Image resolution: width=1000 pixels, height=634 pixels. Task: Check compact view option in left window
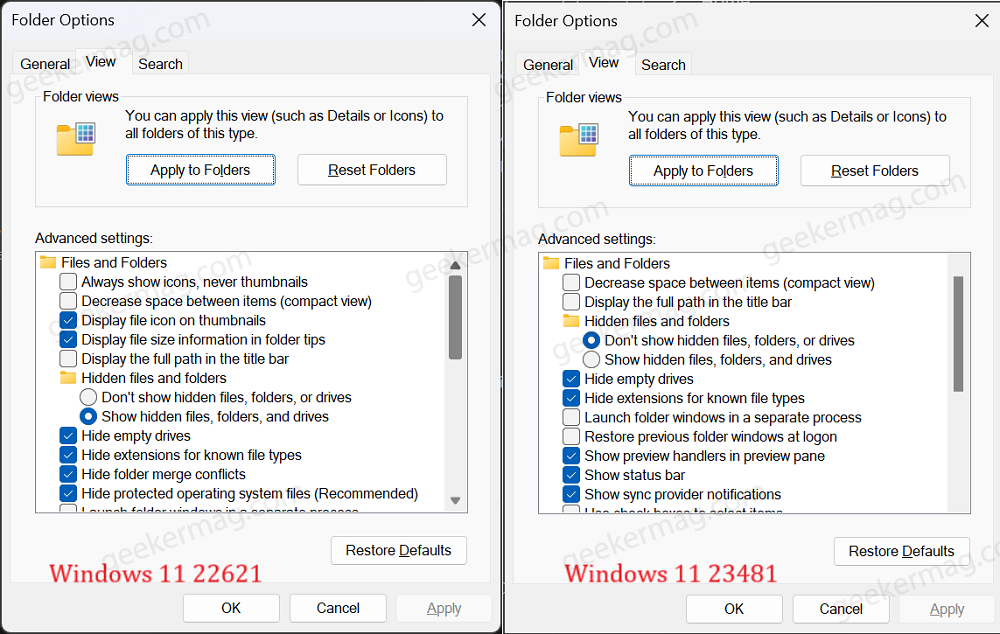tap(68, 300)
